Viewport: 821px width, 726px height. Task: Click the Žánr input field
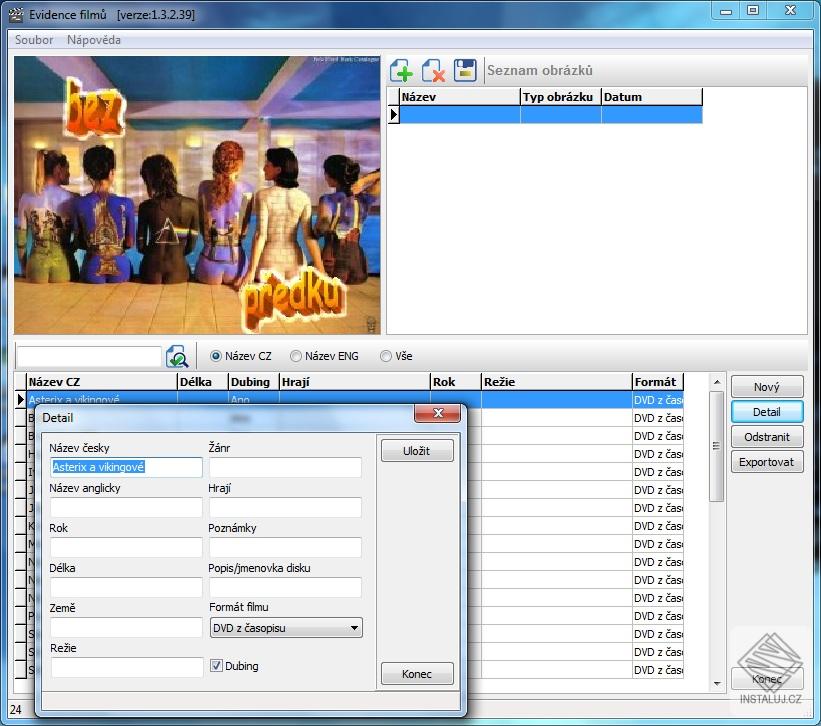click(285, 467)
